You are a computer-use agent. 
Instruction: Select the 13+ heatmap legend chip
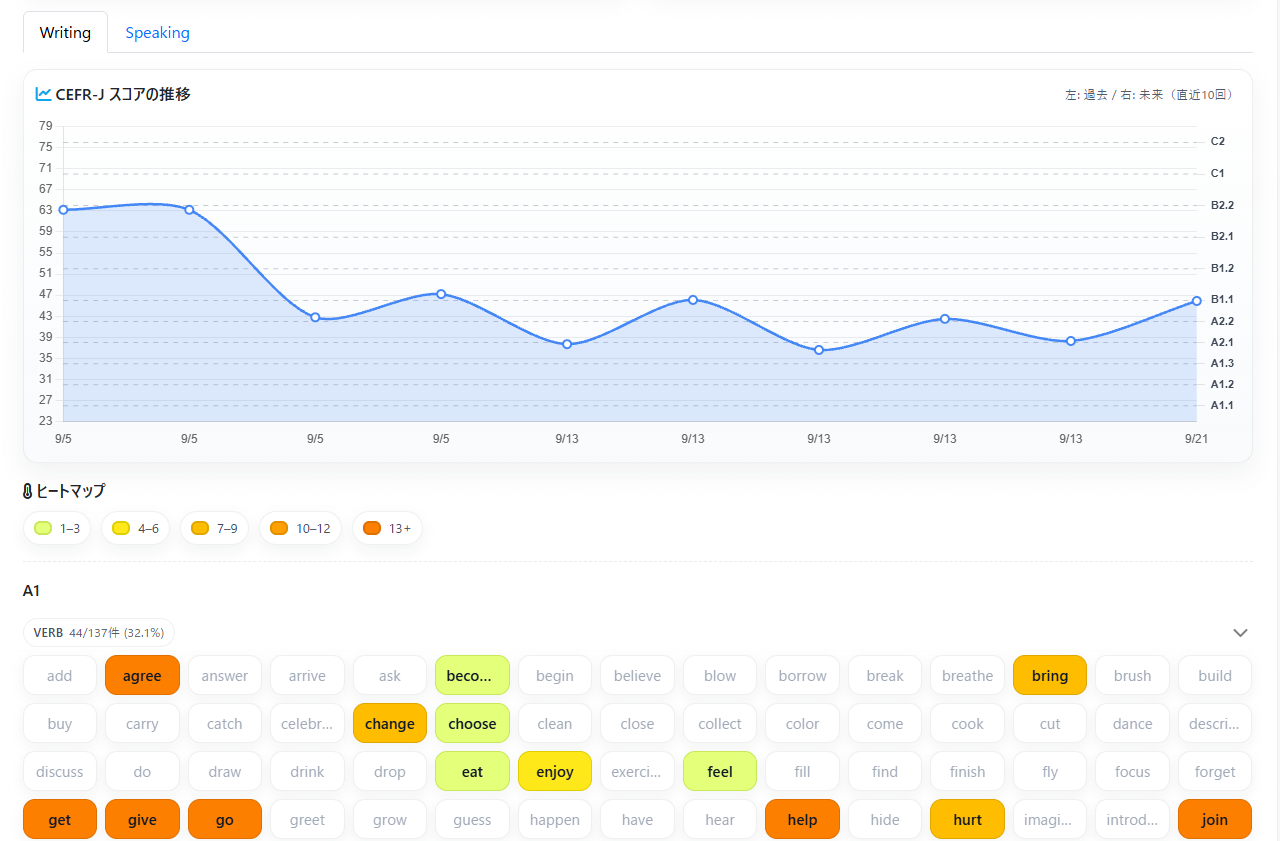tap(387, 528)
